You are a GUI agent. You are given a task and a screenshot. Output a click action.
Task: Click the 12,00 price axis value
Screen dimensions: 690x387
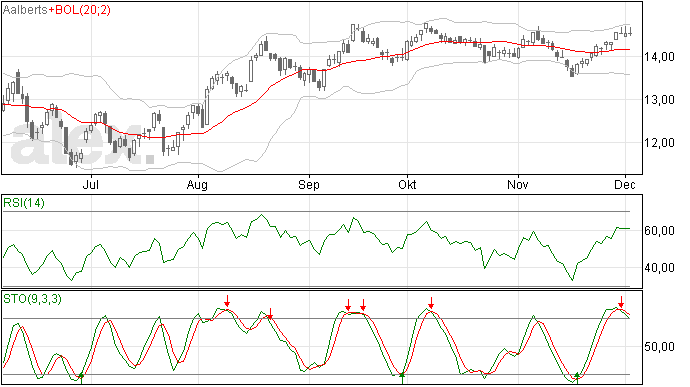[659, 143]
